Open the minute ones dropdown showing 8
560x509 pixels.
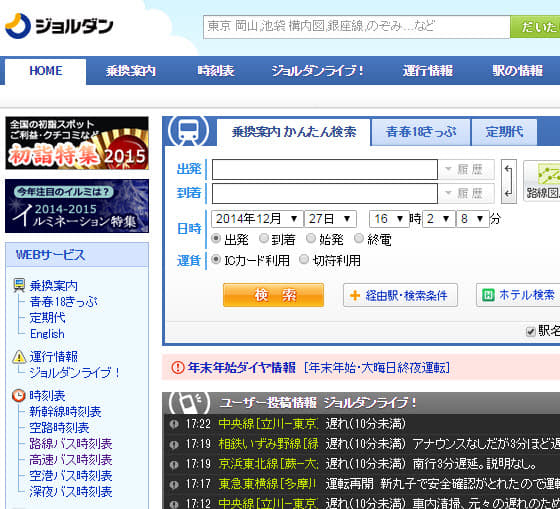click(x=473, y=219)
